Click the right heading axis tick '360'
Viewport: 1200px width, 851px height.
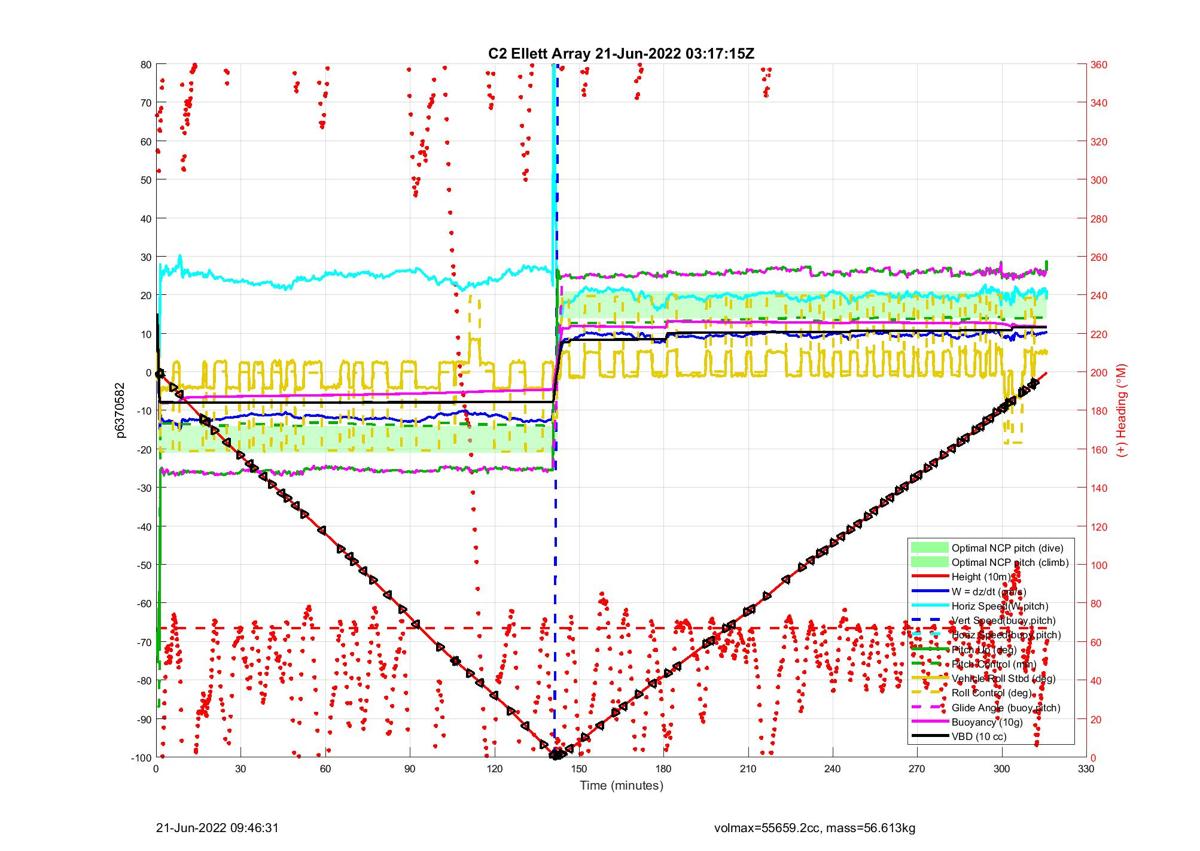1101,65
